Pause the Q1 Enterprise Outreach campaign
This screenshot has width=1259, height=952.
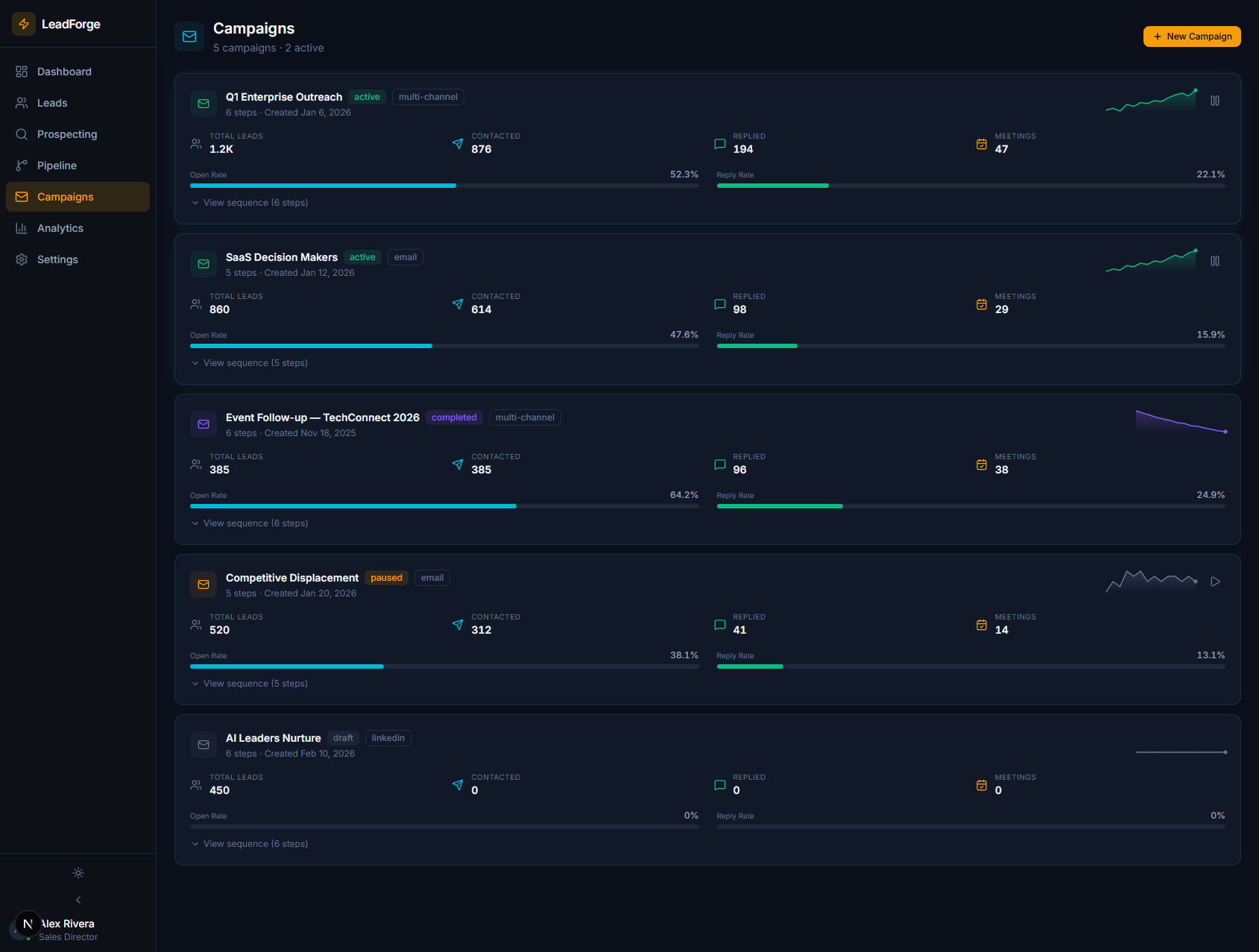coord(1214,100)
